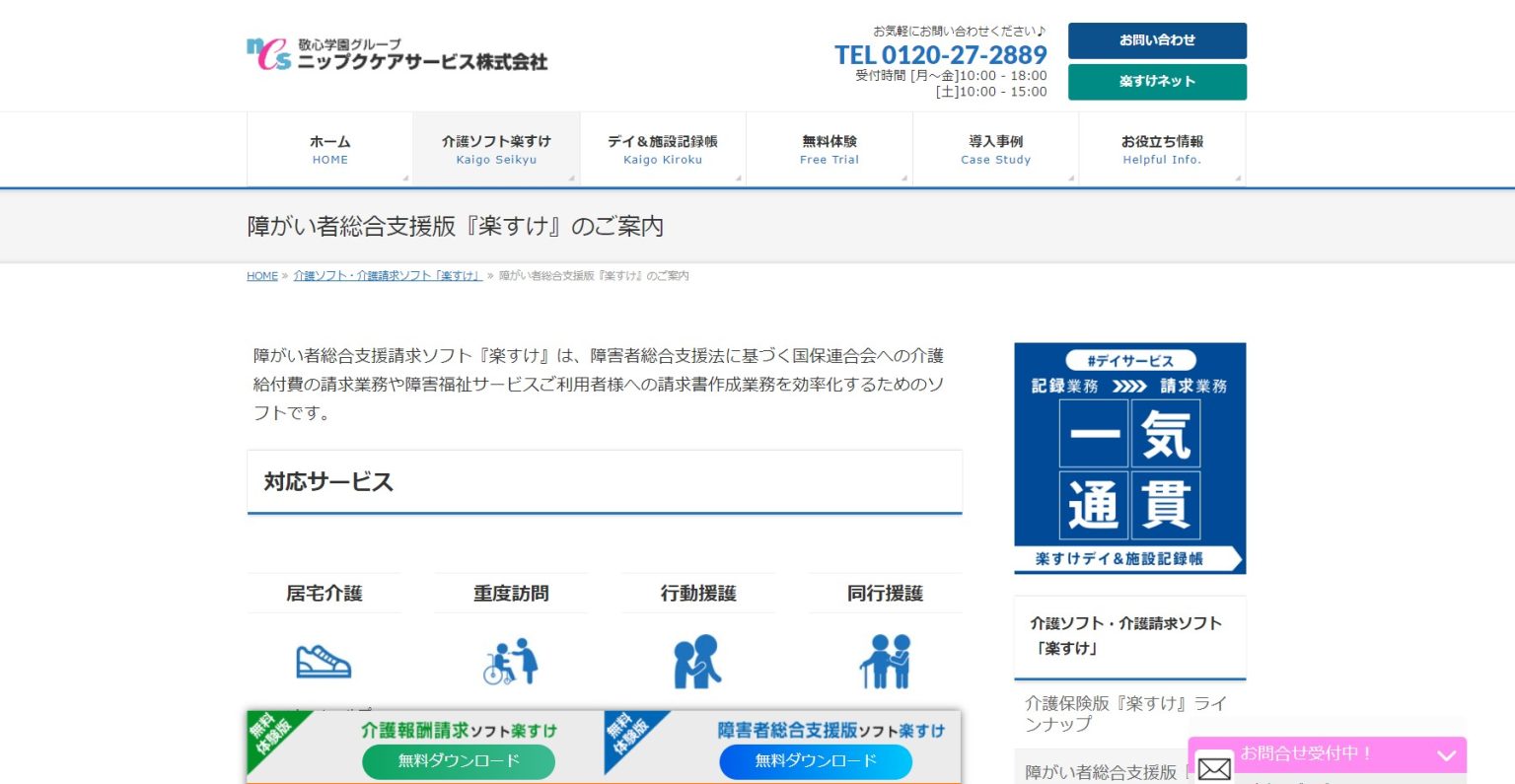The image size is (1515, 784).
Task: Click the envelope icon on the chat widget
Action: 1214,766
